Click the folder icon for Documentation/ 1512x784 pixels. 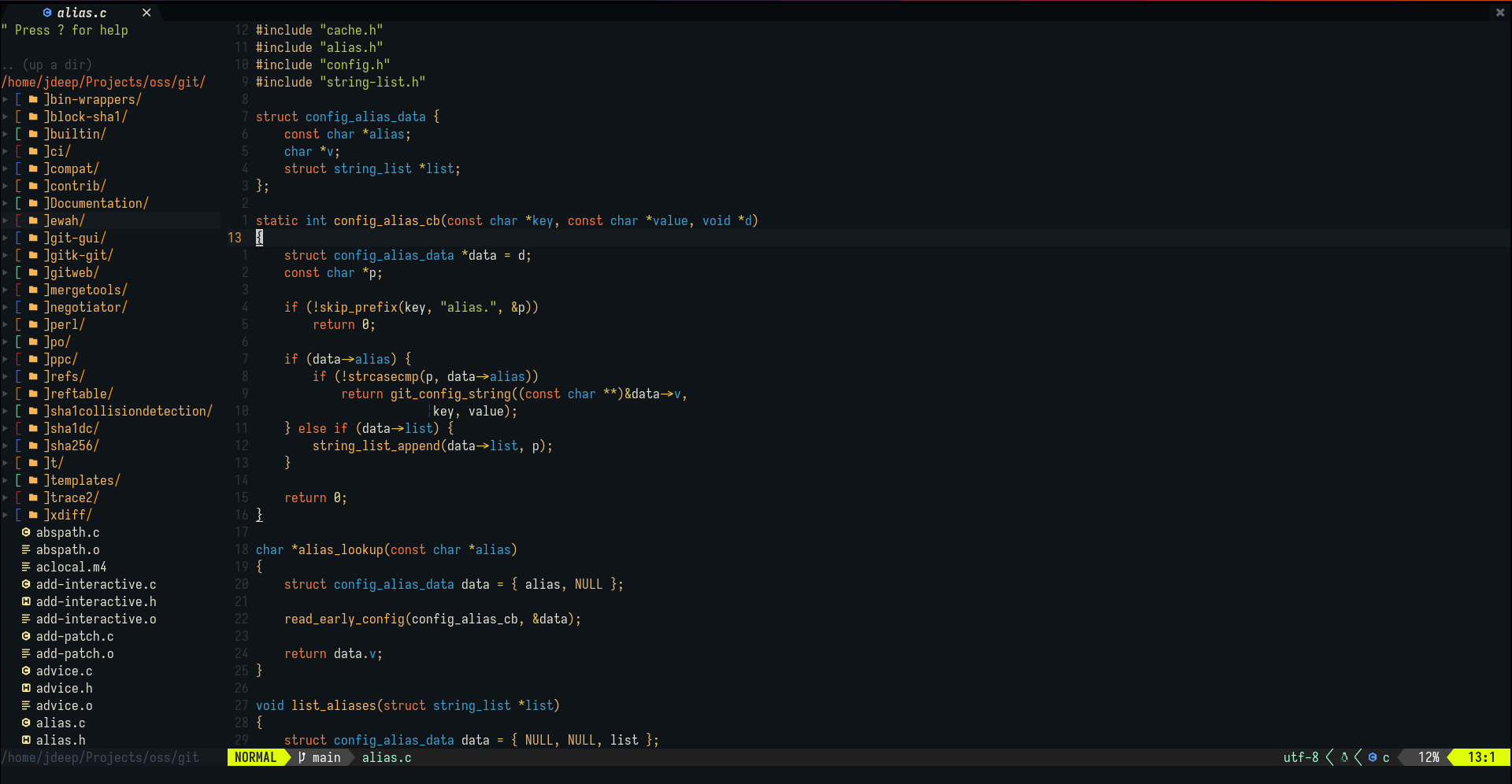pyautogui.click(x=32, y=203)
